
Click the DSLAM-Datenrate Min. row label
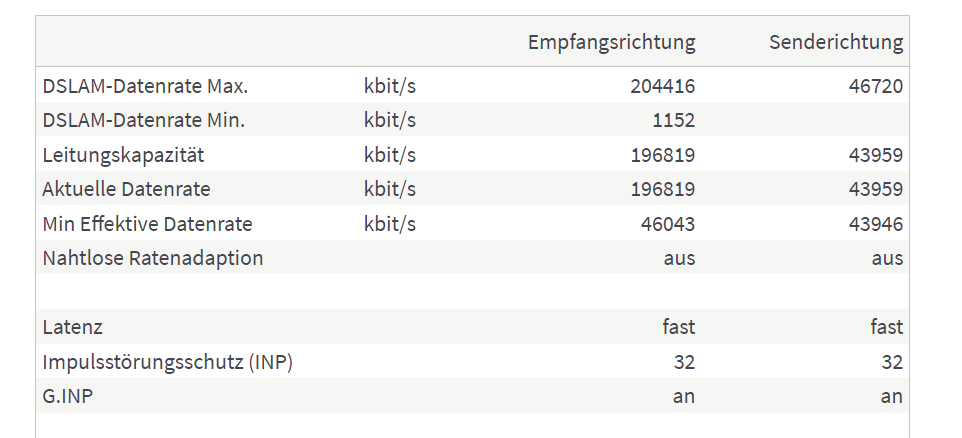[144, 120]
